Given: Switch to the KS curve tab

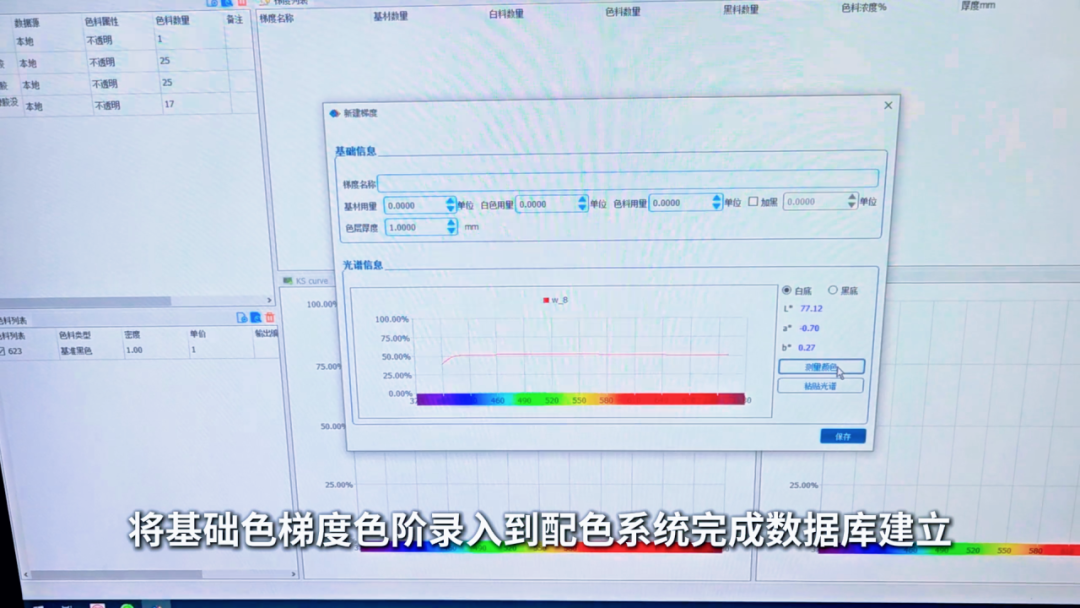Looking at the screenshot, I should [305, 281].
